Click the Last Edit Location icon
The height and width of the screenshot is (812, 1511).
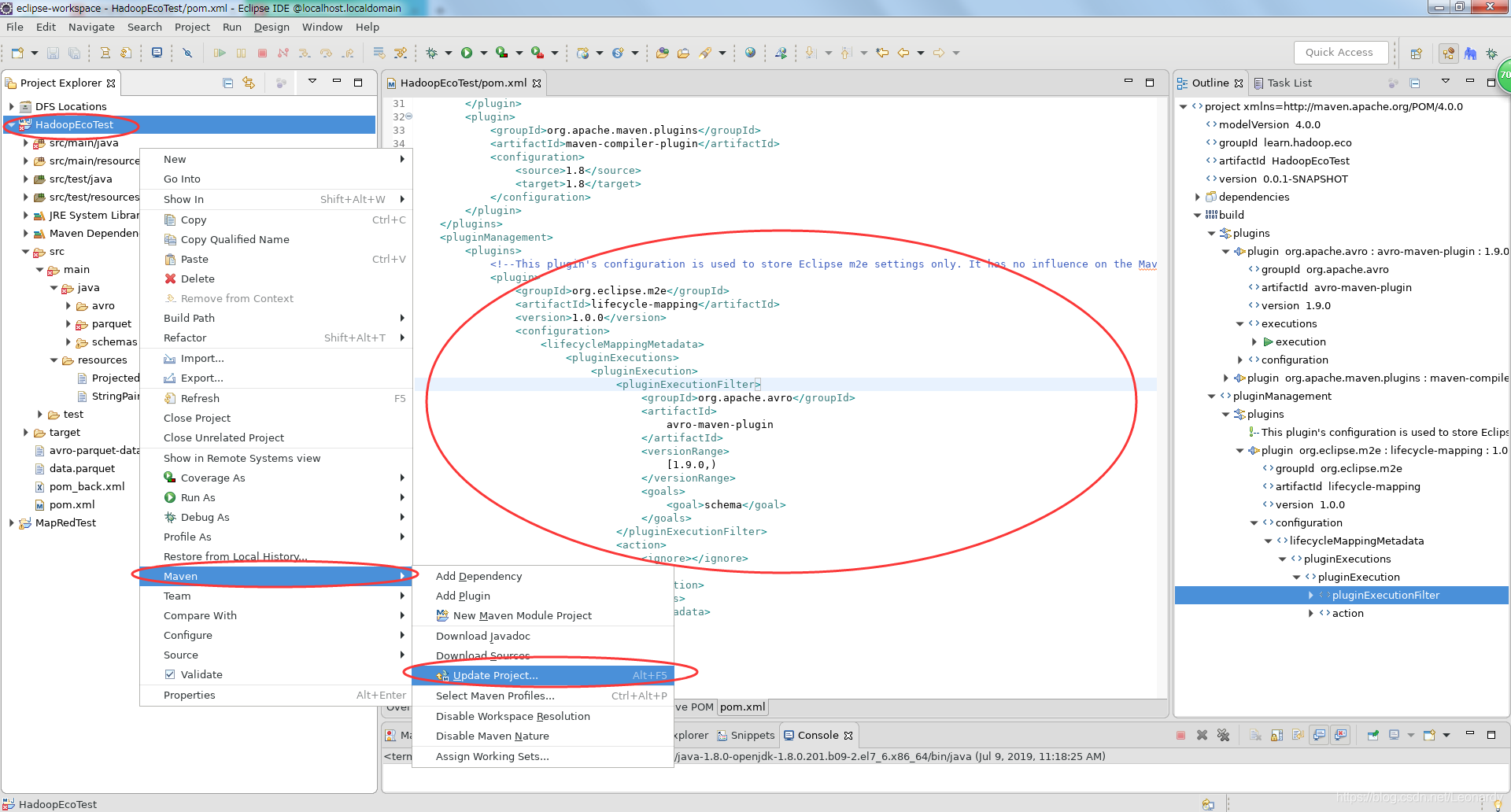pyautogui.click(x=882, y=53)
